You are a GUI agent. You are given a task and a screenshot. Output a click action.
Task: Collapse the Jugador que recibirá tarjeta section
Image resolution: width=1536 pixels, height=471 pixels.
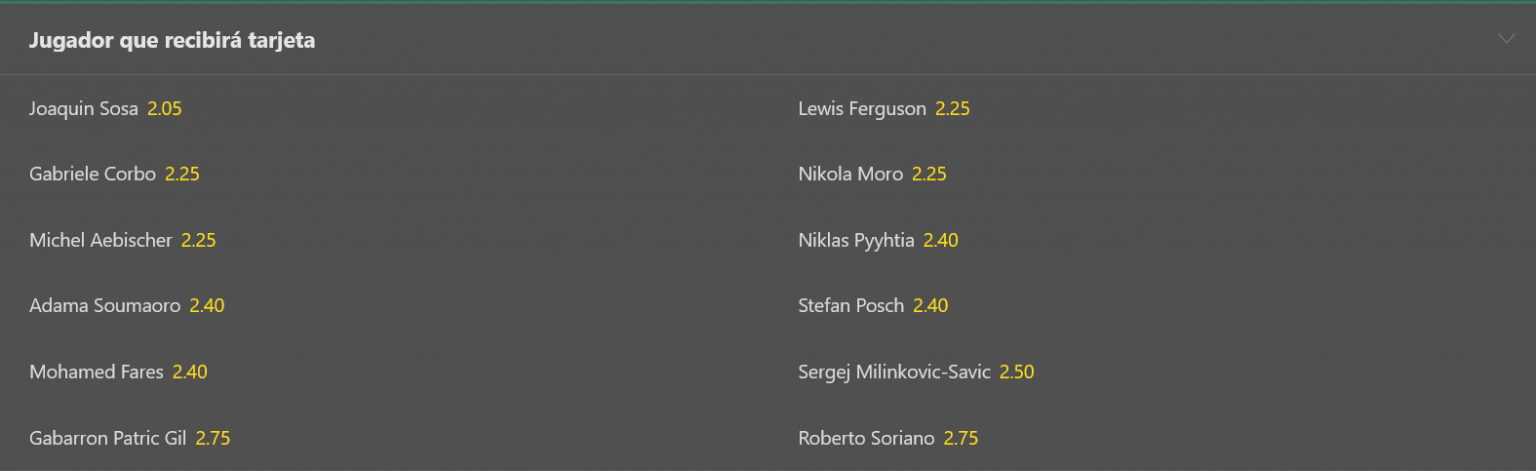(1506, 39)
